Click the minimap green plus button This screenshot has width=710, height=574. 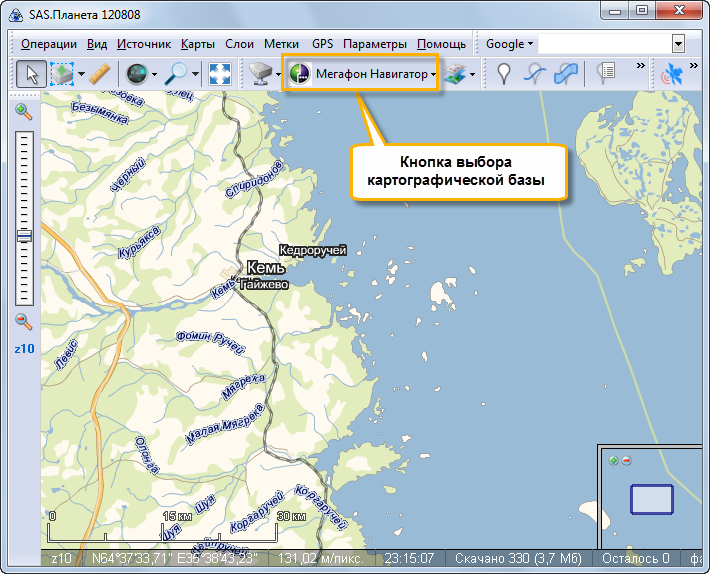point(613,460)
